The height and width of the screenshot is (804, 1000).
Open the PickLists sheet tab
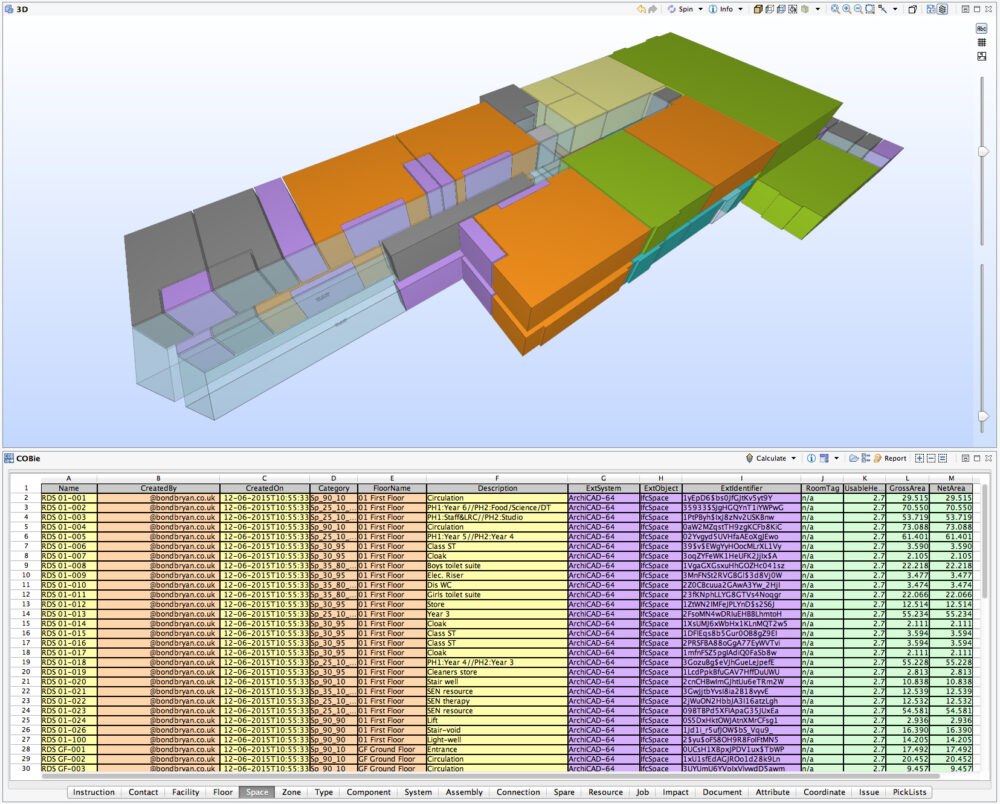pos(909,792)
